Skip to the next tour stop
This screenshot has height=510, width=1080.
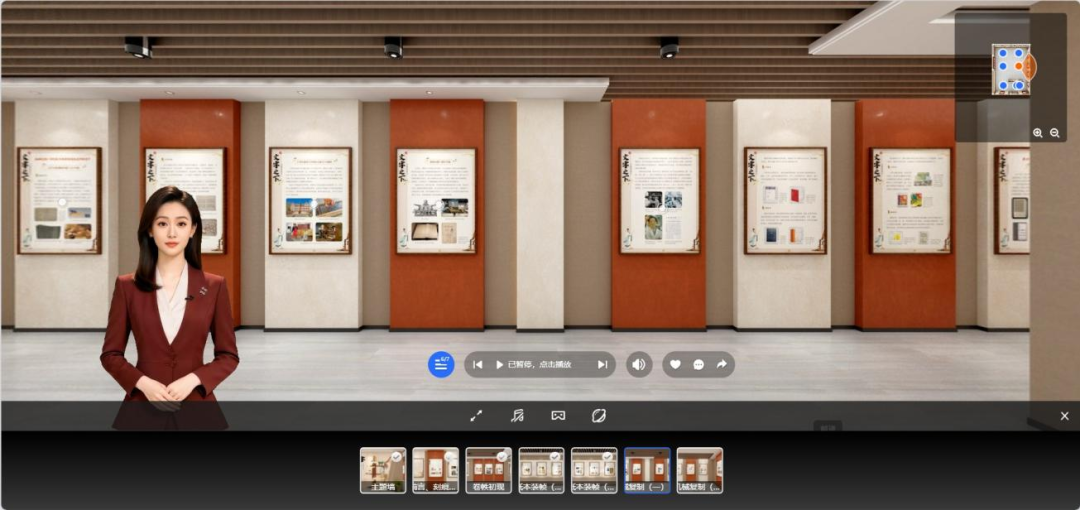click(x=602, y=365)
